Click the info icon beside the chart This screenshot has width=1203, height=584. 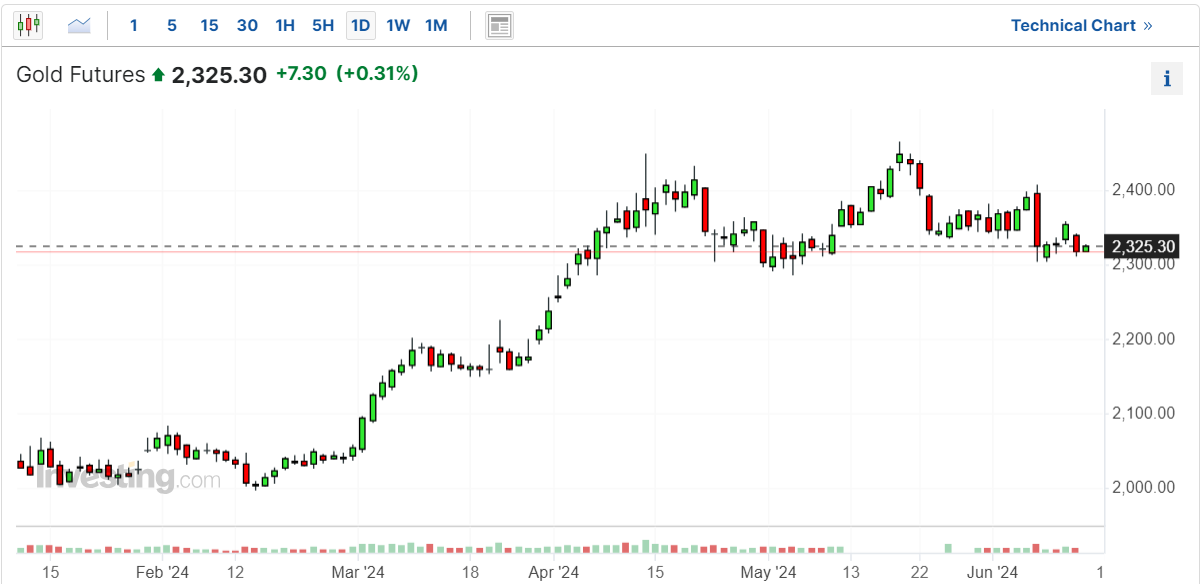click(1167, 78)
